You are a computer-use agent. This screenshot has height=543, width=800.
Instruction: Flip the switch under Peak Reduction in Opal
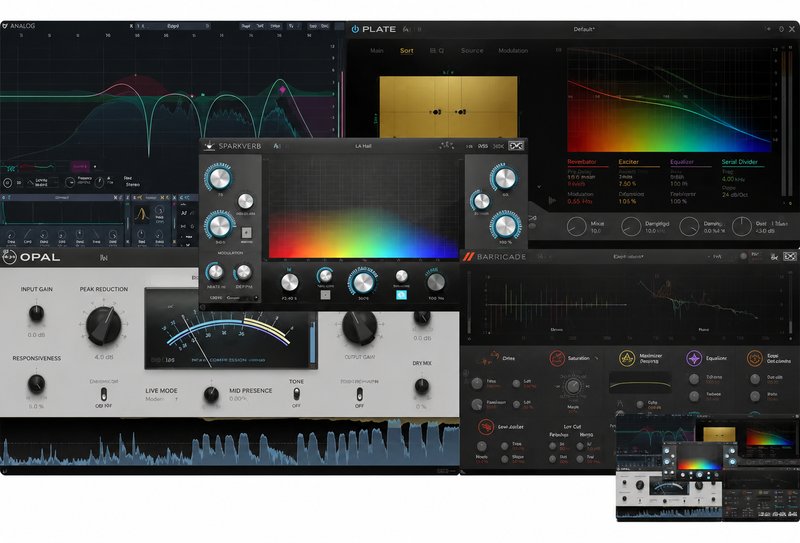(104, 394)
